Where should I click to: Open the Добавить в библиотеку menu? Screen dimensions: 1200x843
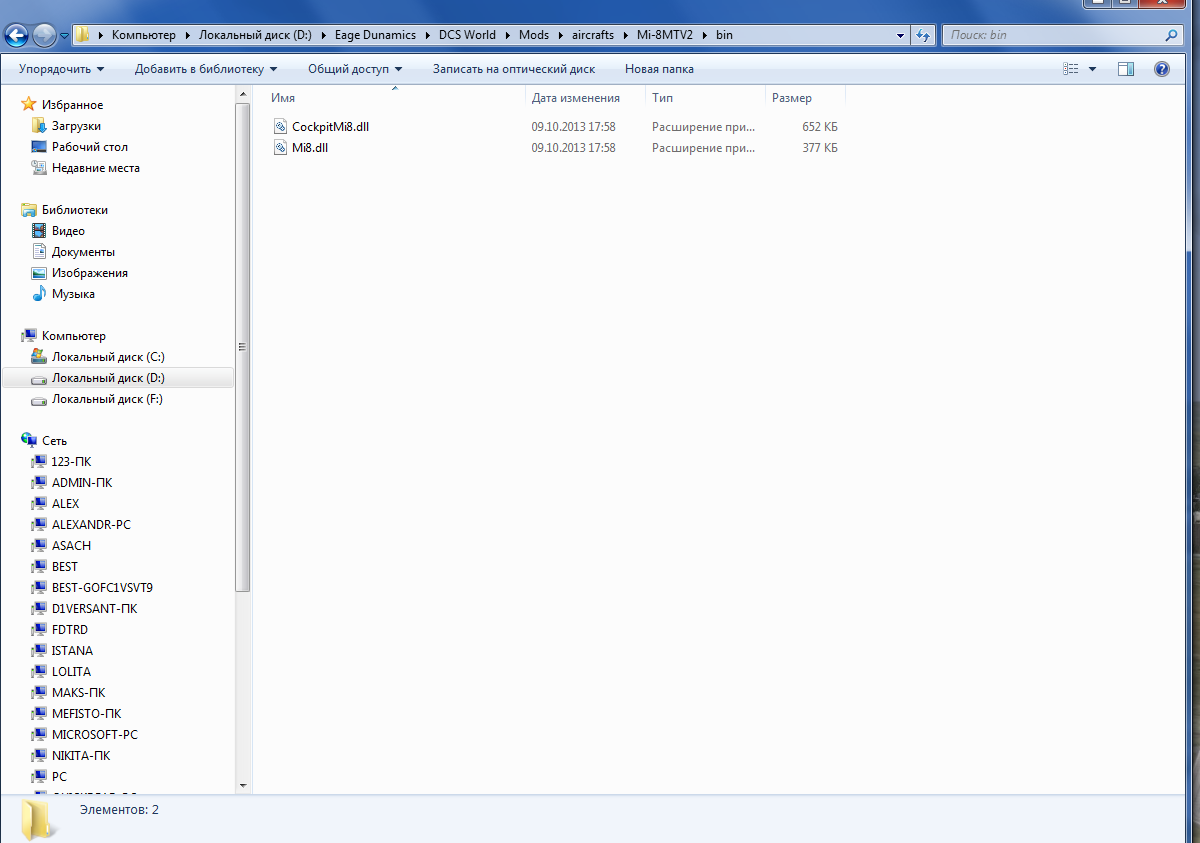[x=206, y=69]
